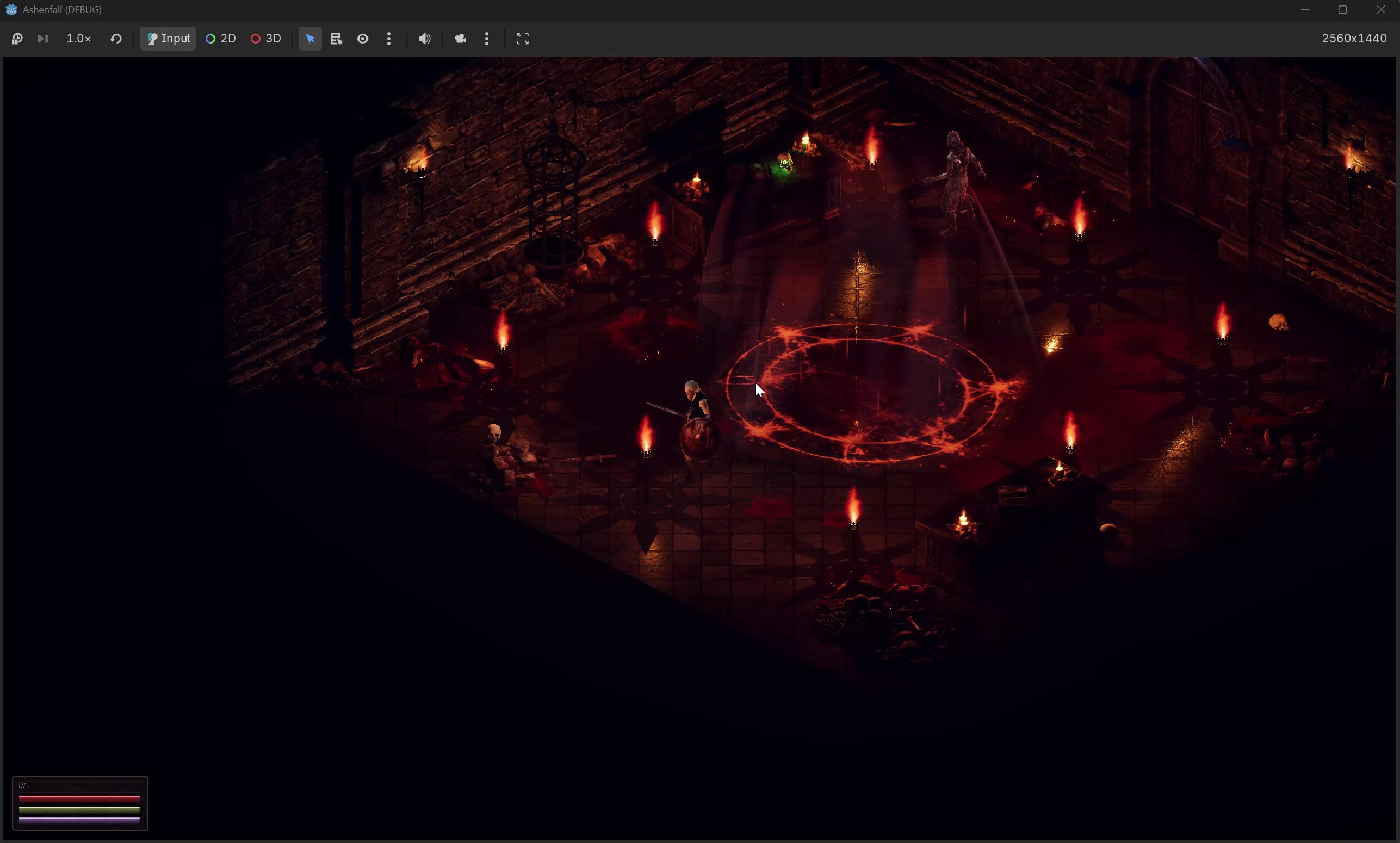The image size is (1400, 843).
Task: Click the suspend/pause game icon
Action: [17, 39]
